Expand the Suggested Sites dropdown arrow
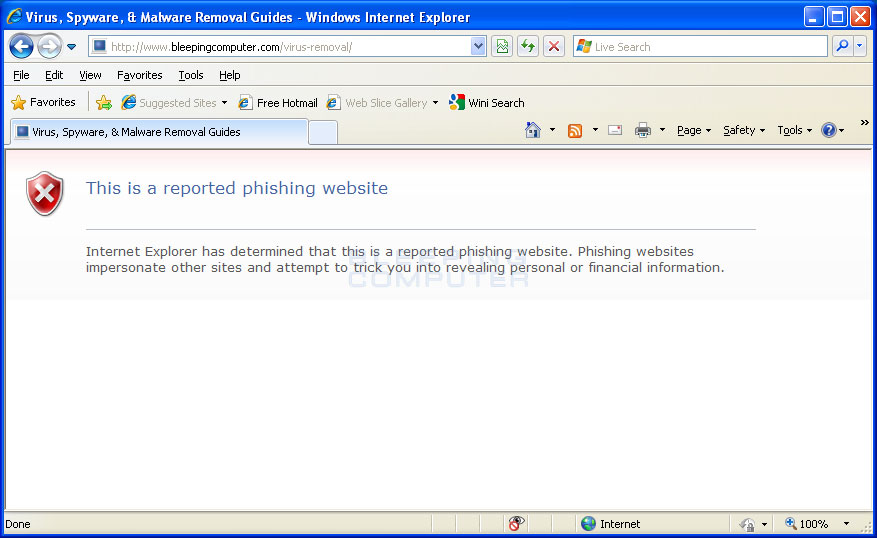The width and height of the screenshot is (877, 538). [x=224, y=103]
